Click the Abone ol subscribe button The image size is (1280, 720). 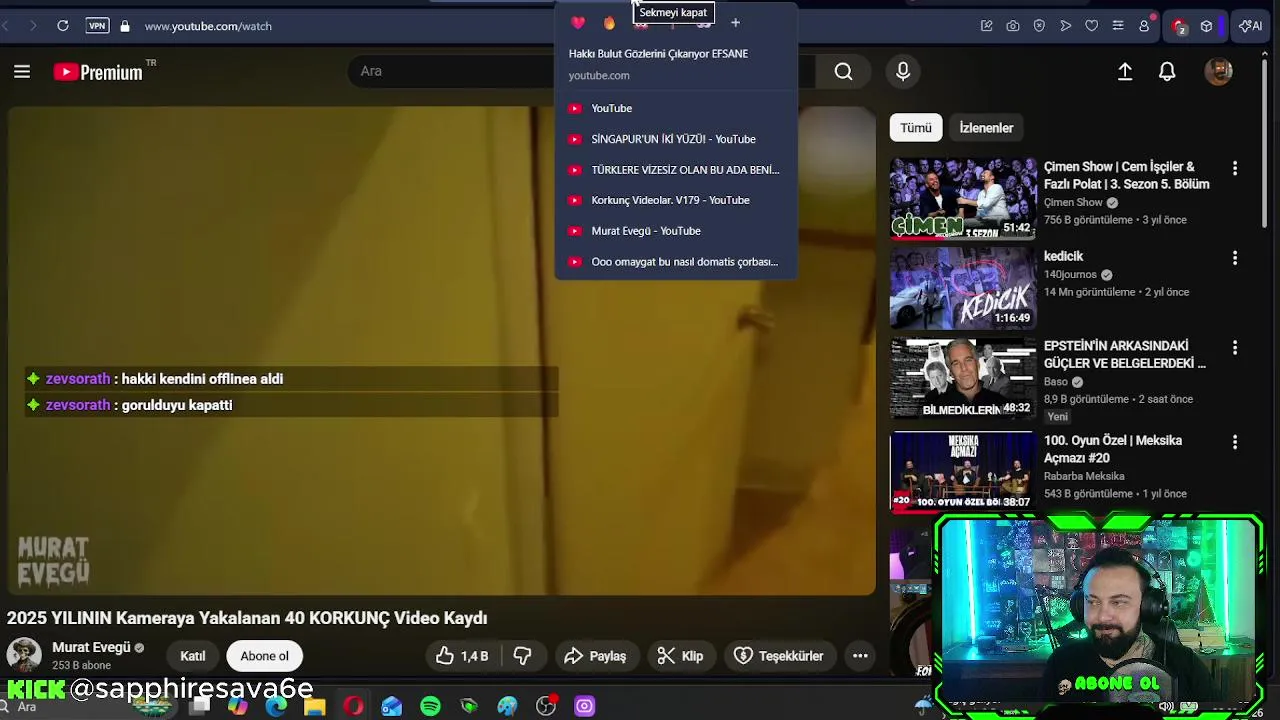click(x=264, y=656)
